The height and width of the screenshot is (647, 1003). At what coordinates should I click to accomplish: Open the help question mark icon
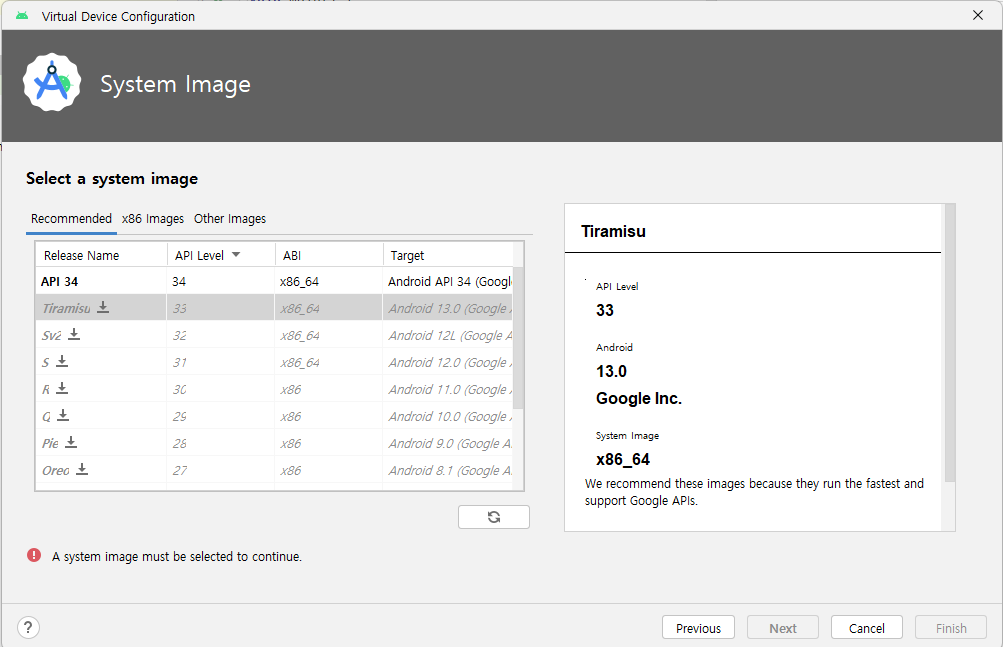click(28, 627)
